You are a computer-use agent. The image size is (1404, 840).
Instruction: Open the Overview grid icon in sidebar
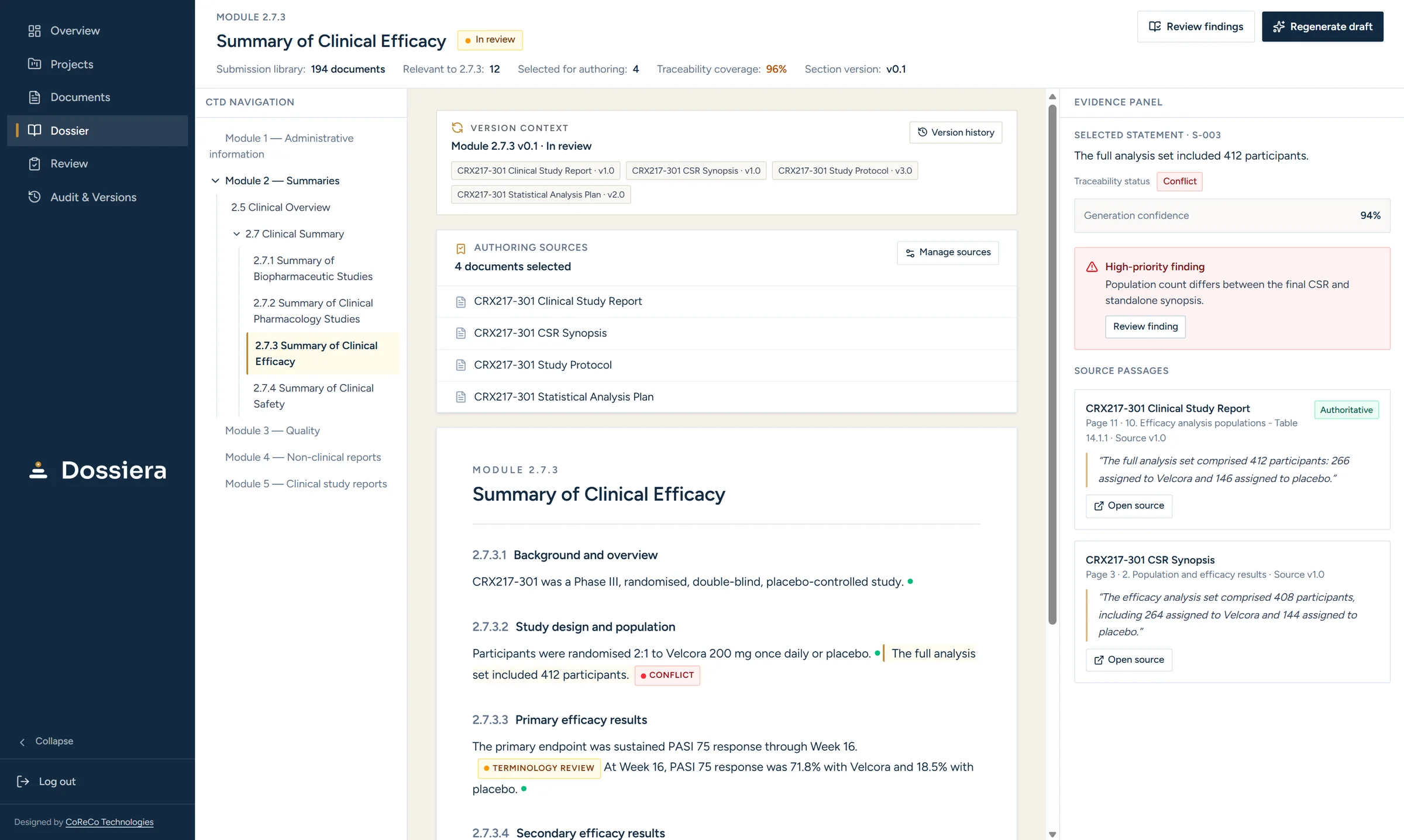tap(35, 31)
